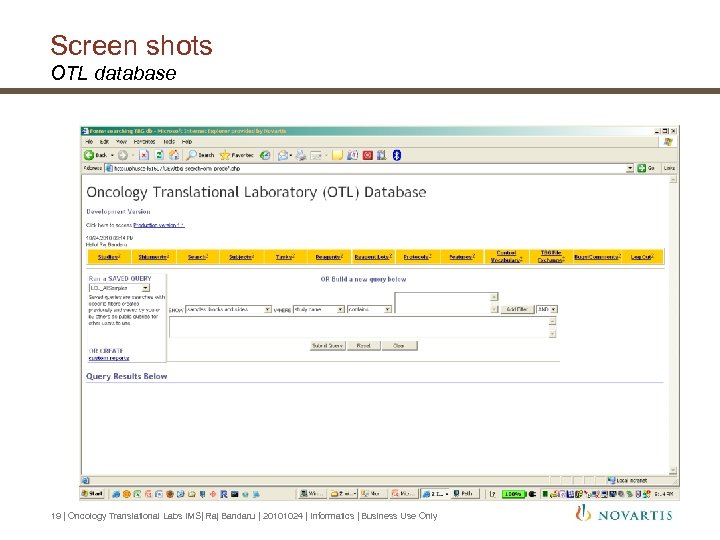Go to the browser Home page icon

tap(174, 155)
